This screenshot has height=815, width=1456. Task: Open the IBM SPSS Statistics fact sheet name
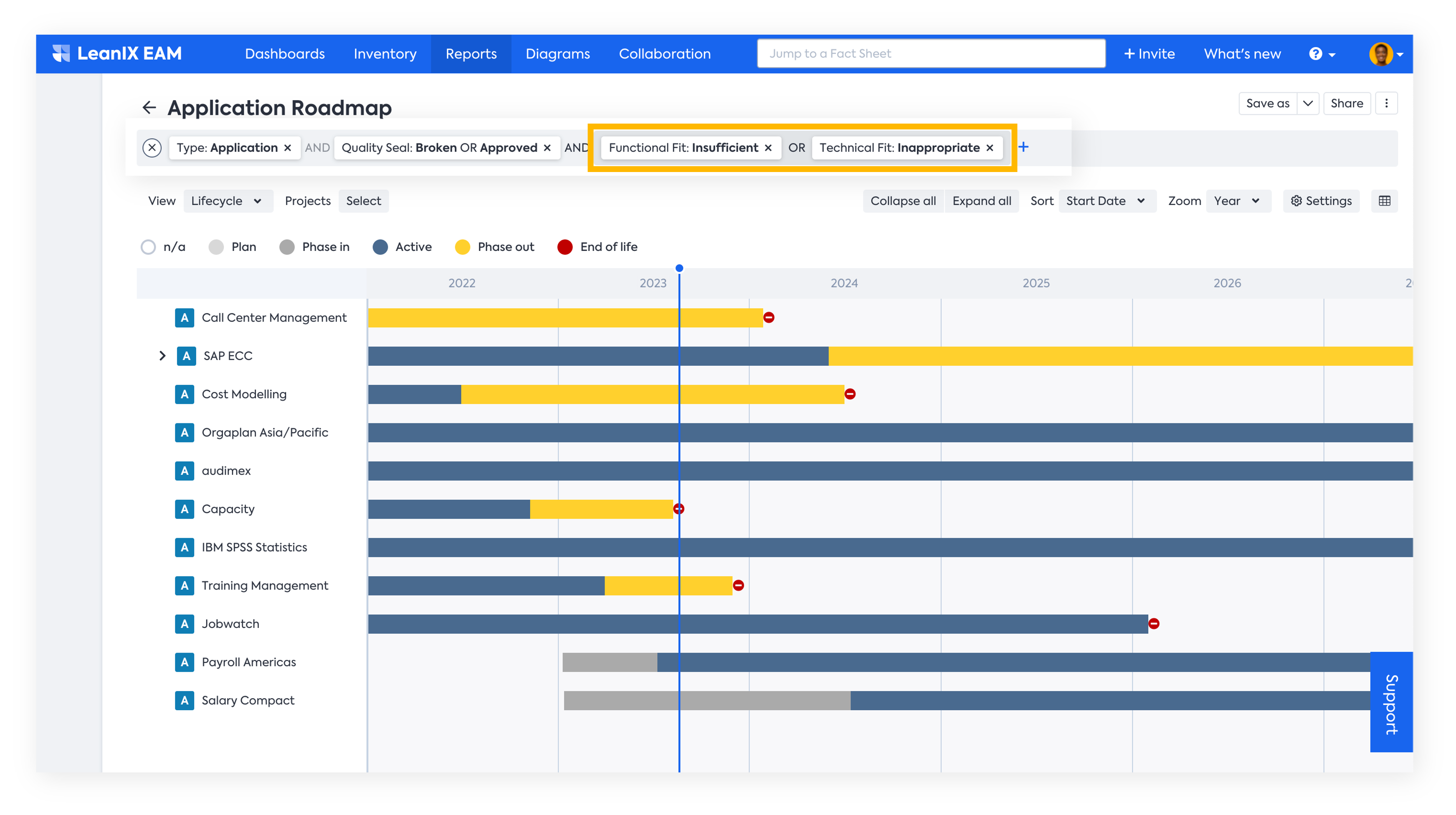[254, 547]
